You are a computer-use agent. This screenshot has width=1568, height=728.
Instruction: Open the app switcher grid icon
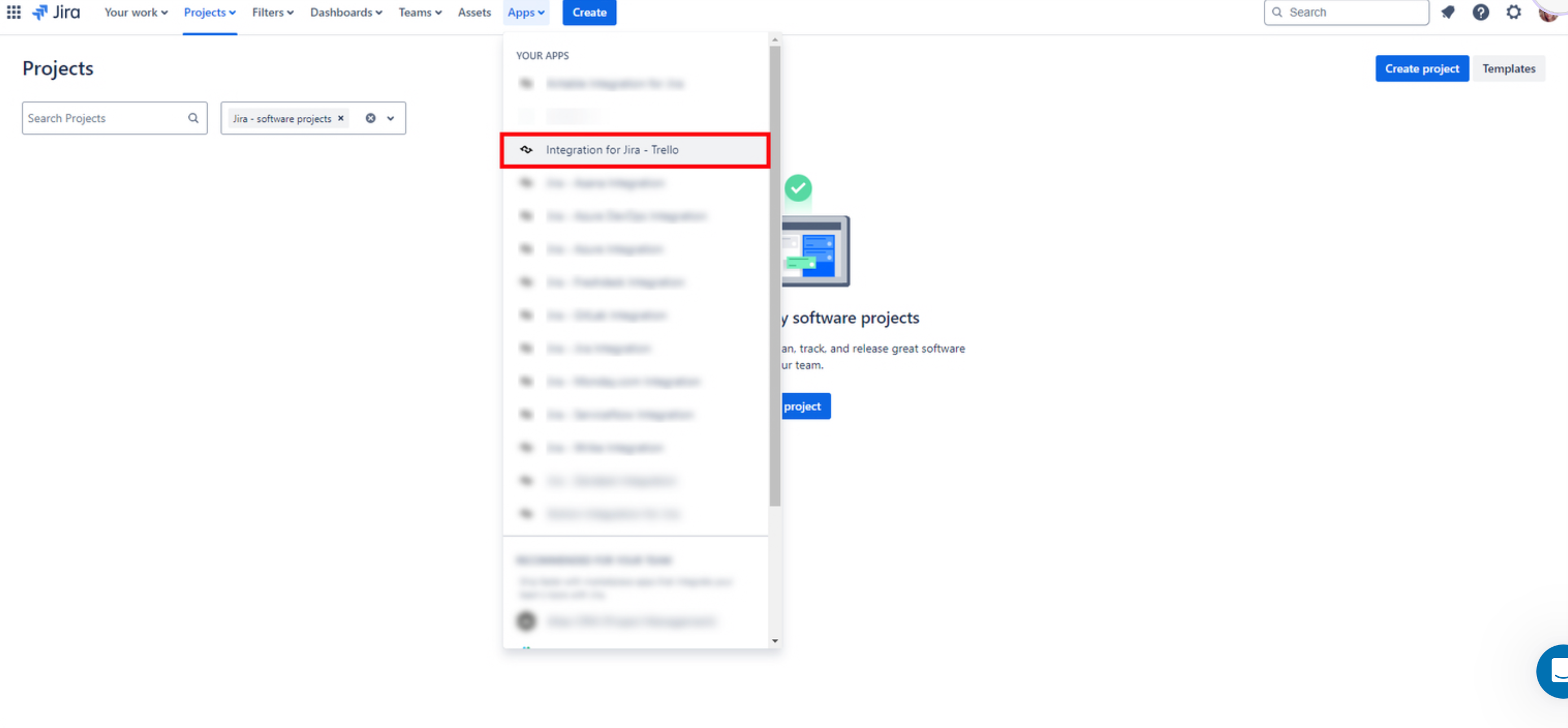pyautogui.click(x=14, y=12)
